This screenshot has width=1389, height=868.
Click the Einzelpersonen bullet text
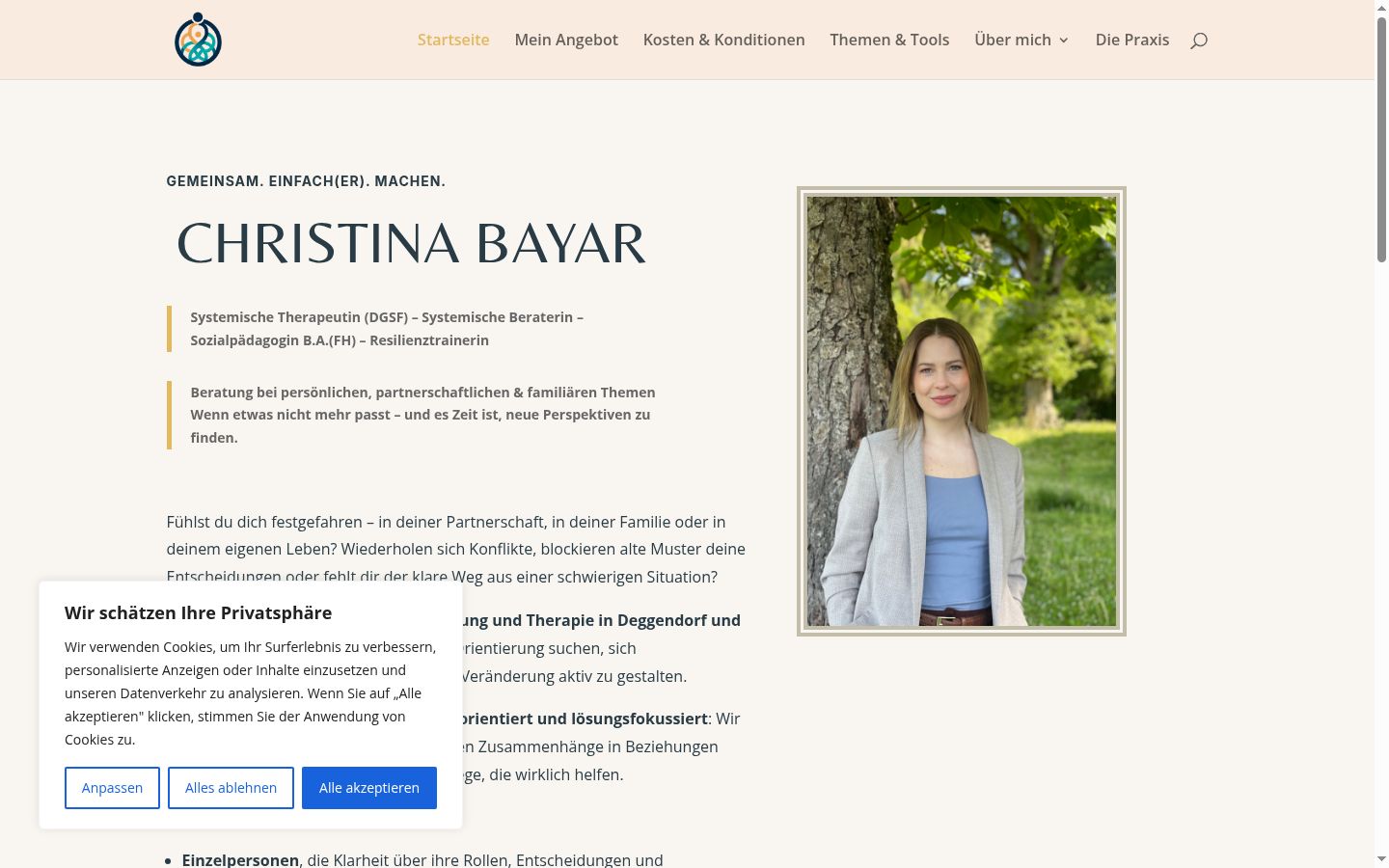click(240, 859)
